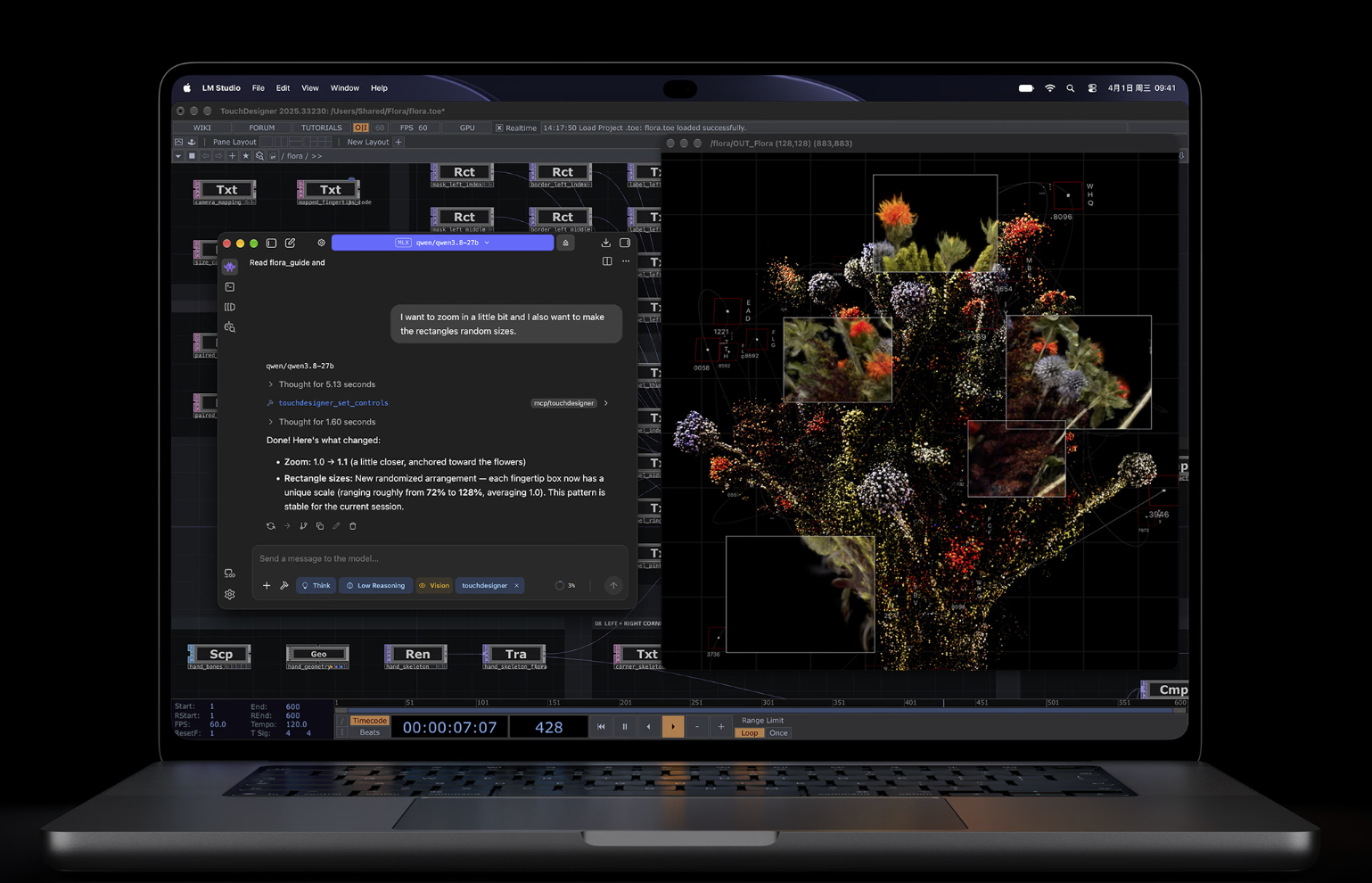This screenshot has width=1372, height=883.
Task: Expand the 'Thought for 1.60 seconds' section
Action: 322,422
